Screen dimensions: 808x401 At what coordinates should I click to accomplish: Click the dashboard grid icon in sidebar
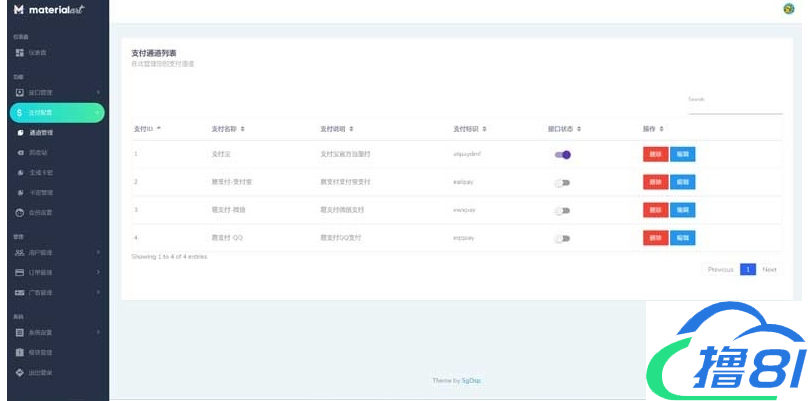19,52
